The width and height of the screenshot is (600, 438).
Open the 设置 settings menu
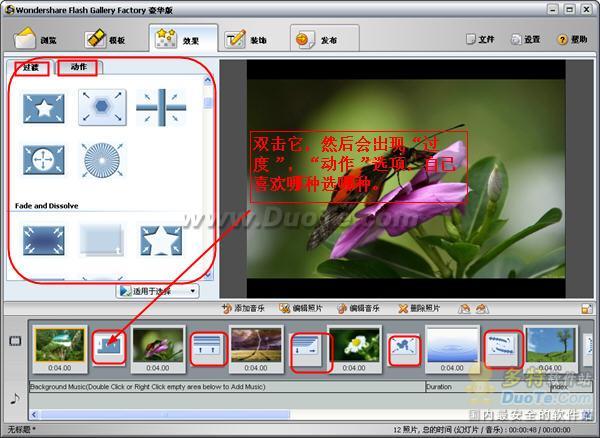coord(525,40)
